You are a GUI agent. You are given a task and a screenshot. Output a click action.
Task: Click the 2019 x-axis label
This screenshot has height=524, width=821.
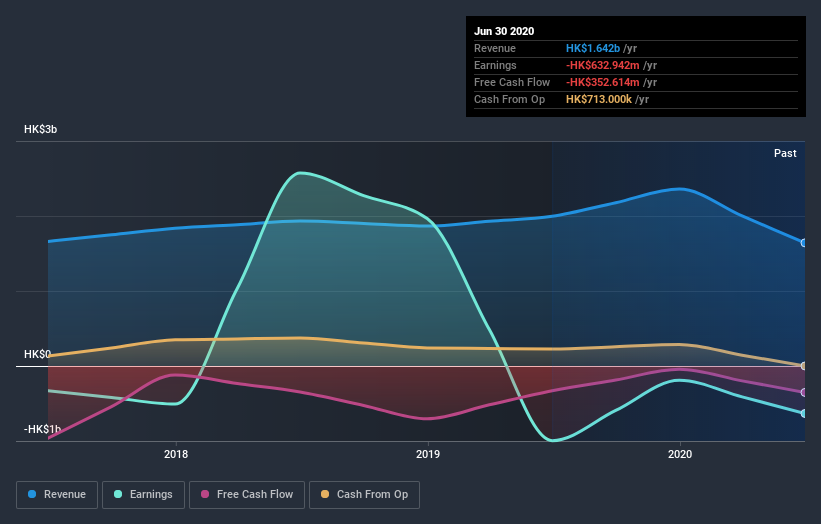point(428,454)
